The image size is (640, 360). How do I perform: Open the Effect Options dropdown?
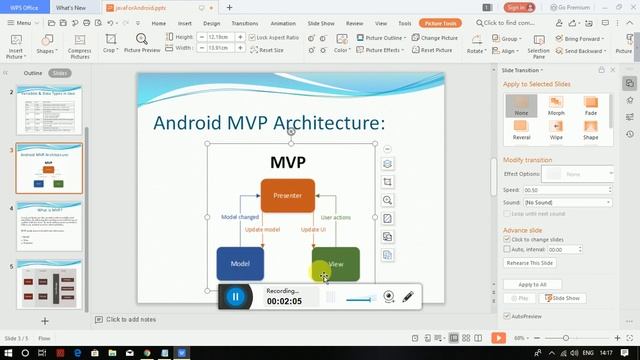point(577,174)
